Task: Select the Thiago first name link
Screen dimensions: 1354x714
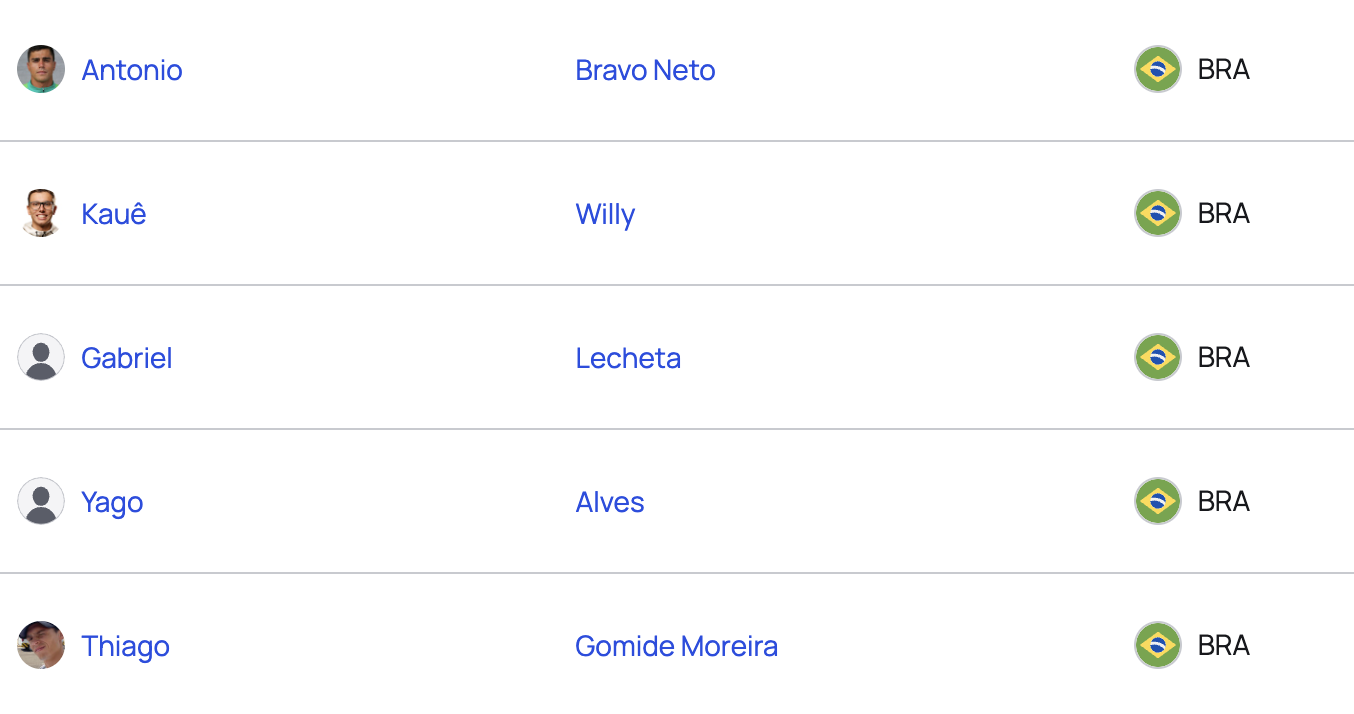Action: (x=126, y=647)
